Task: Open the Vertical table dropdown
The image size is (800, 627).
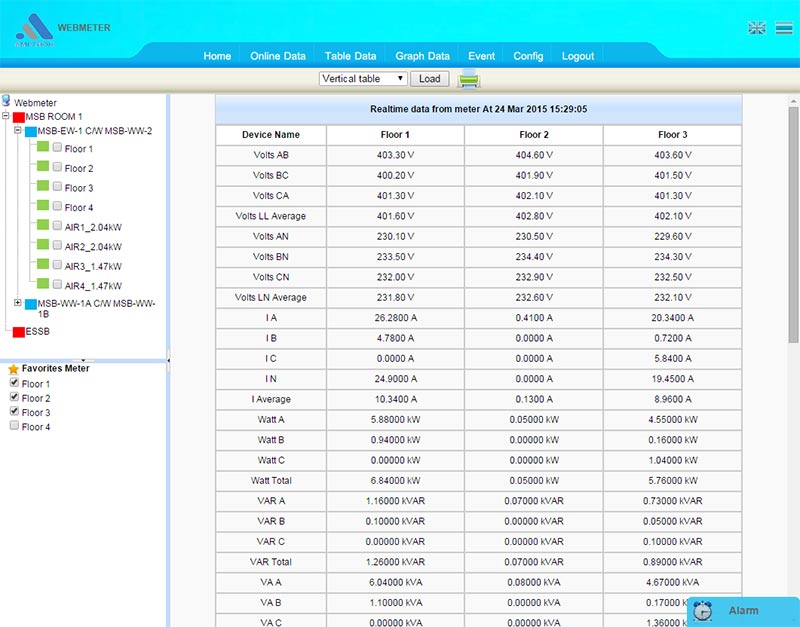Action: pyautogui.click(x=363, y=79)
